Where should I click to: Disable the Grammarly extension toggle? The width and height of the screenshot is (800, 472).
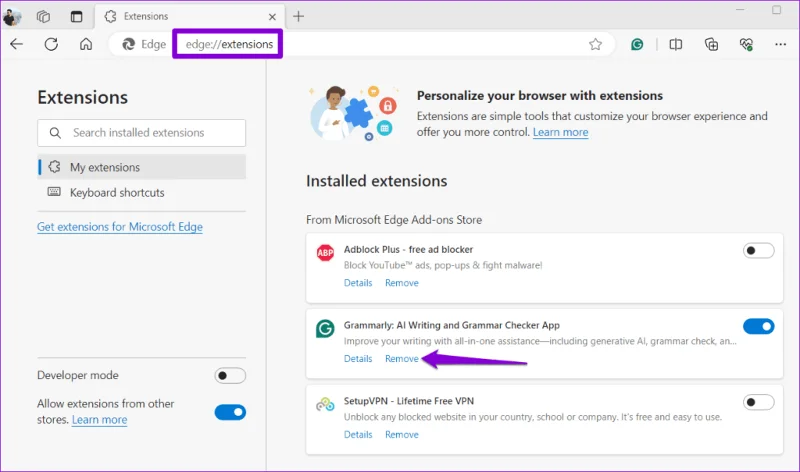(758, 326)
